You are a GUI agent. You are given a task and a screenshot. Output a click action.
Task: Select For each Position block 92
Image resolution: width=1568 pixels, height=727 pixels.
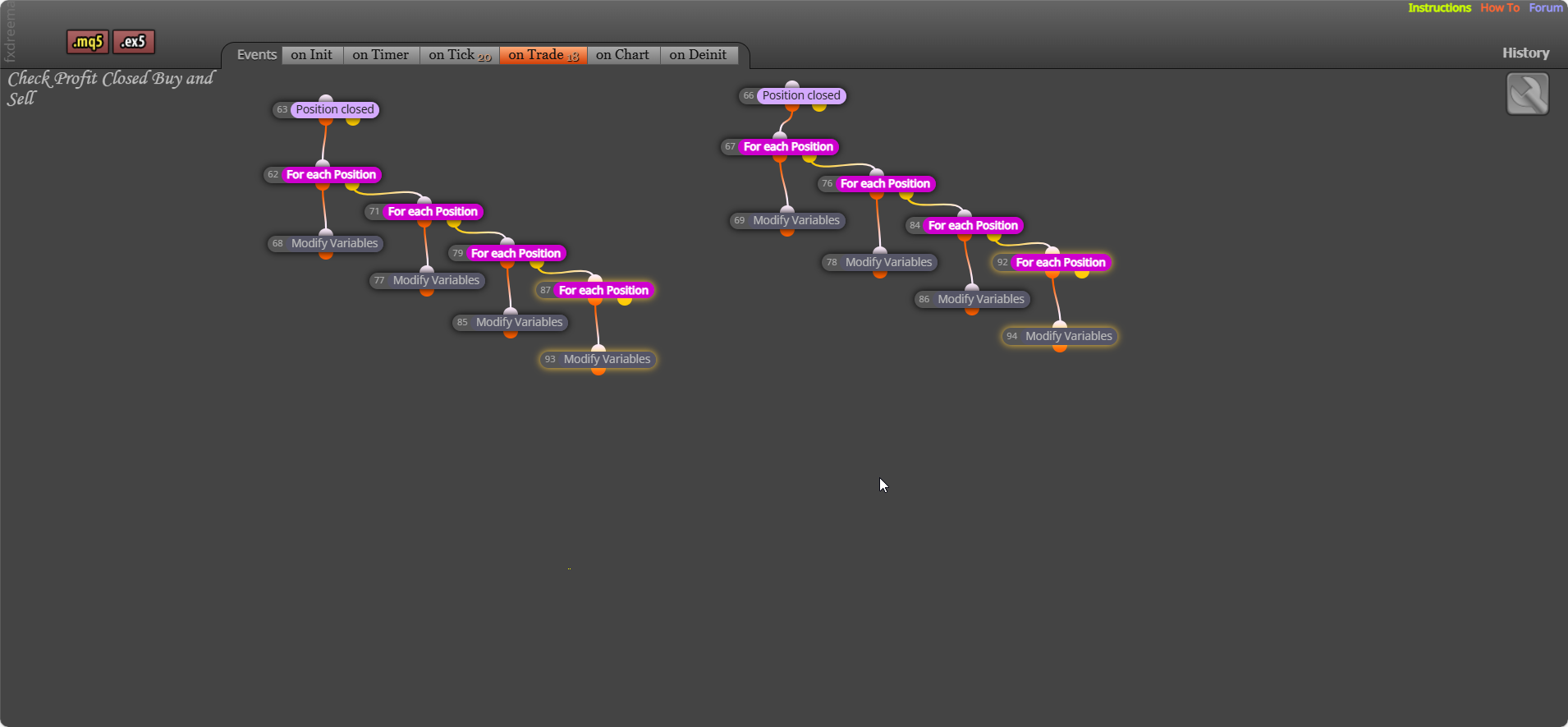point(1052,263)
